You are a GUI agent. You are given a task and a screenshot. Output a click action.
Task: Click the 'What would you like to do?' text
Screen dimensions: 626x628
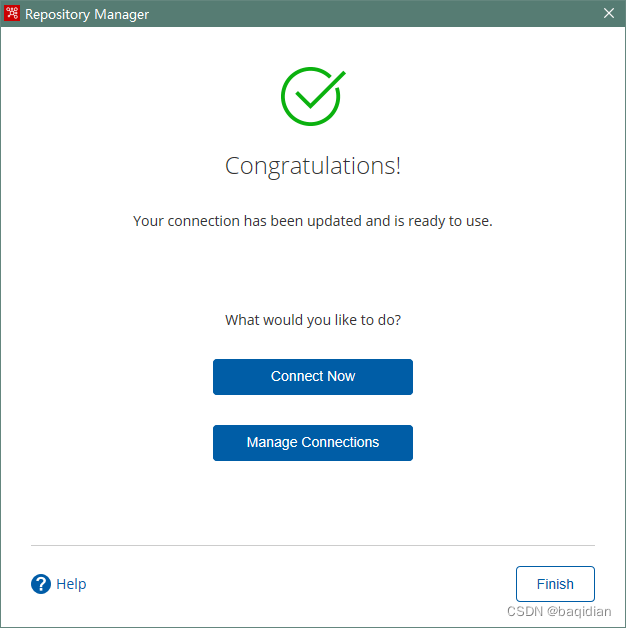[x=313, y=320]
